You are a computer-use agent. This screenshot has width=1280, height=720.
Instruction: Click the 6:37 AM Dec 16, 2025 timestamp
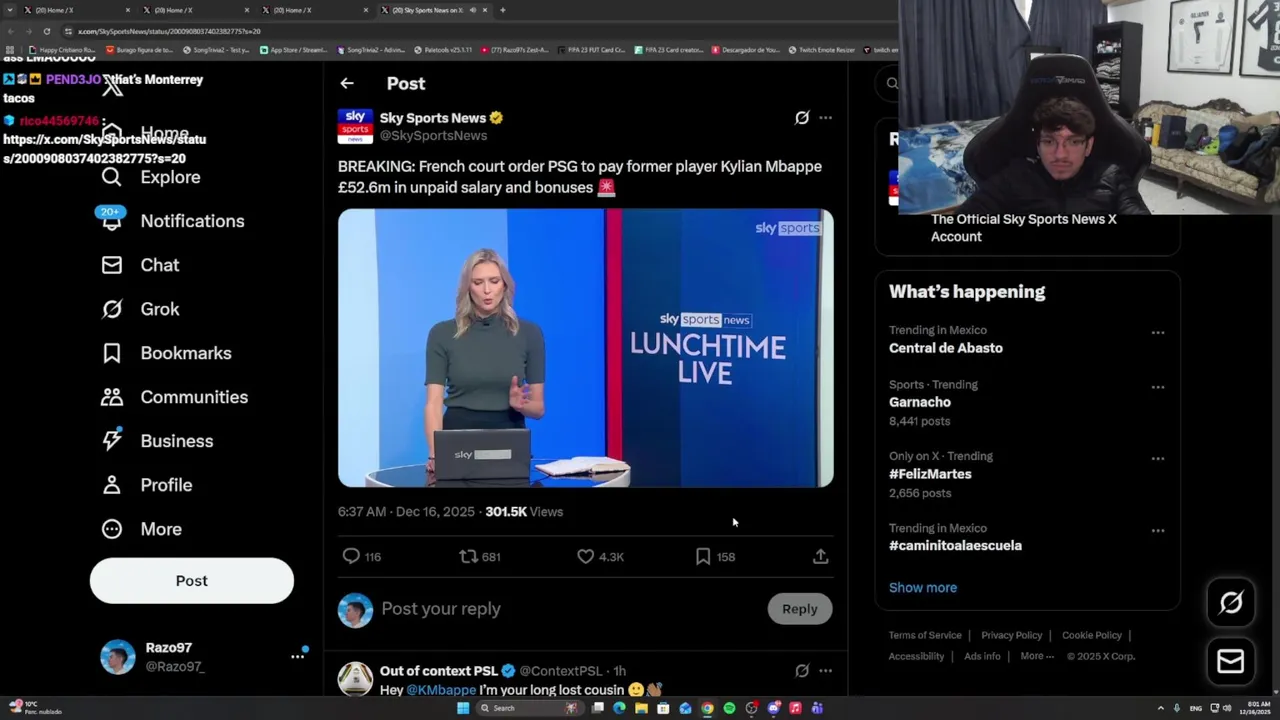[x=406, y=512]
